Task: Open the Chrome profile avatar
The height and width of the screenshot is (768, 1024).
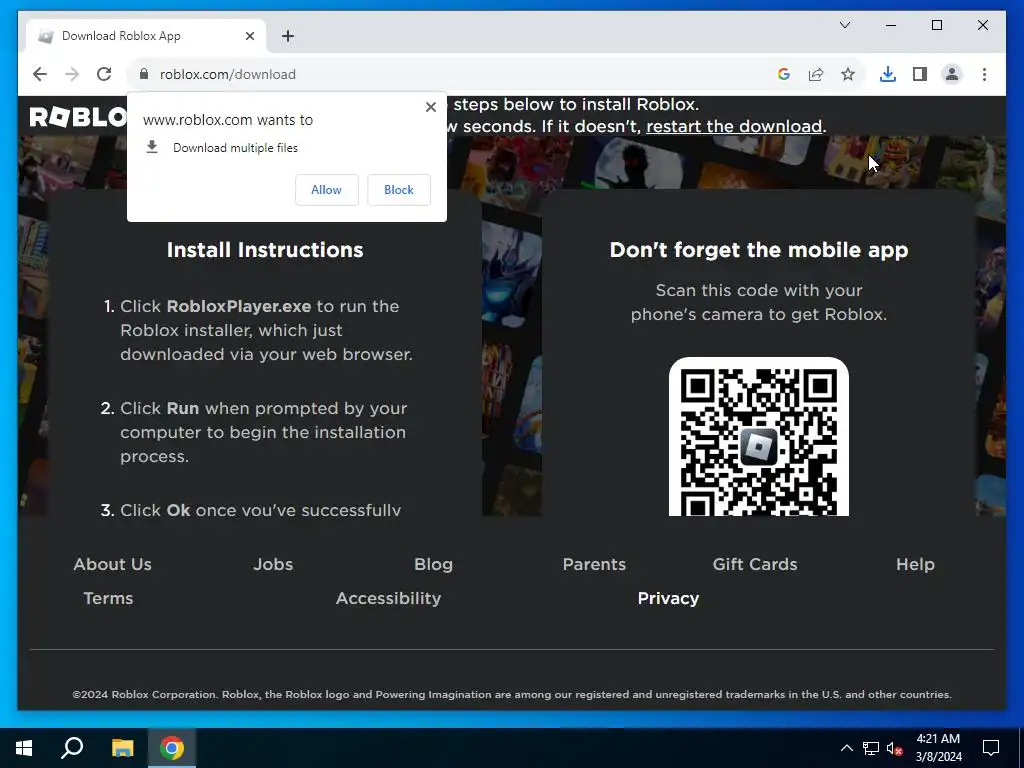Action: pyautogui.click(x=952, y=74)
